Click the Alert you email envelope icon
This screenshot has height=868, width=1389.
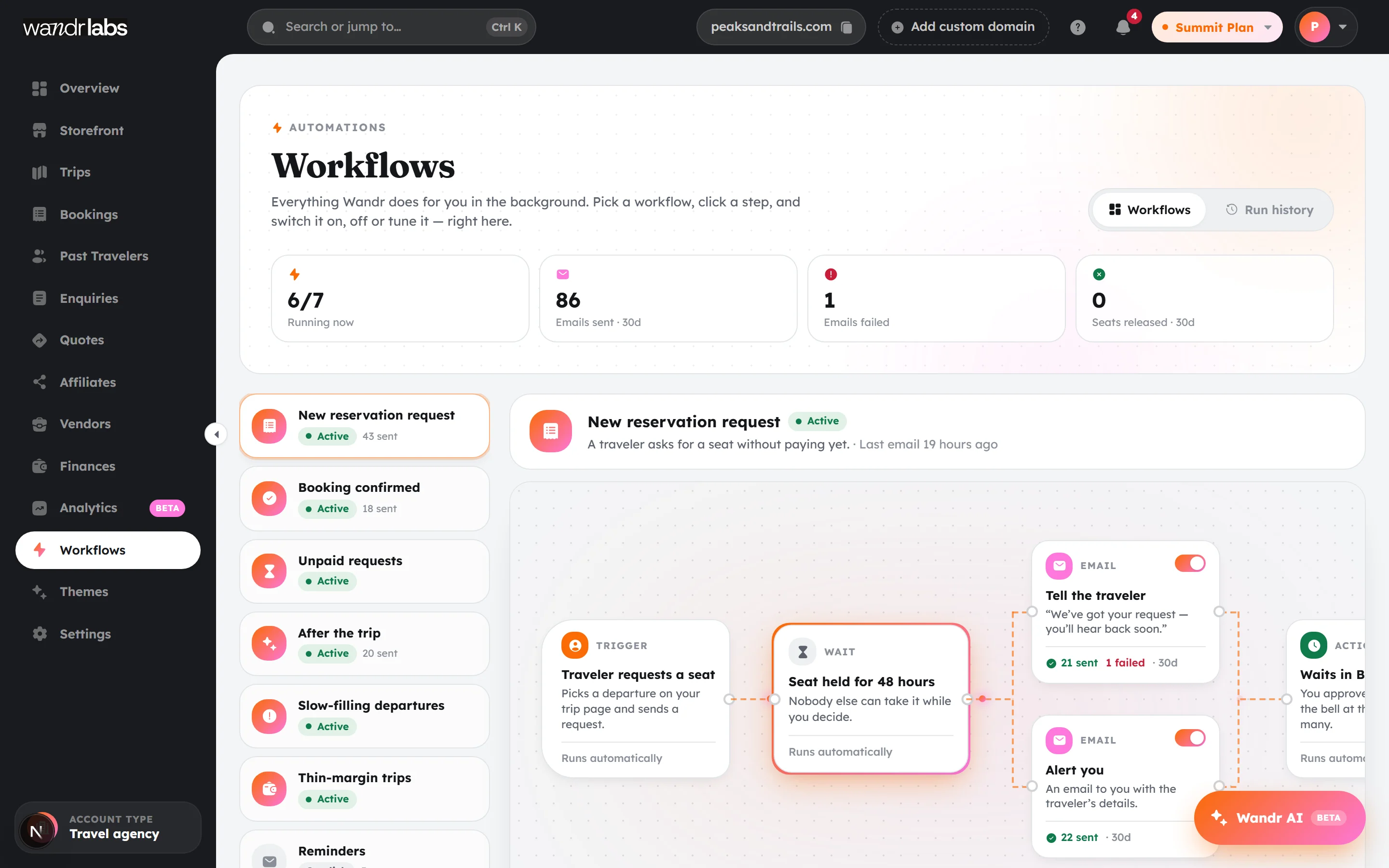point(1059,740)
